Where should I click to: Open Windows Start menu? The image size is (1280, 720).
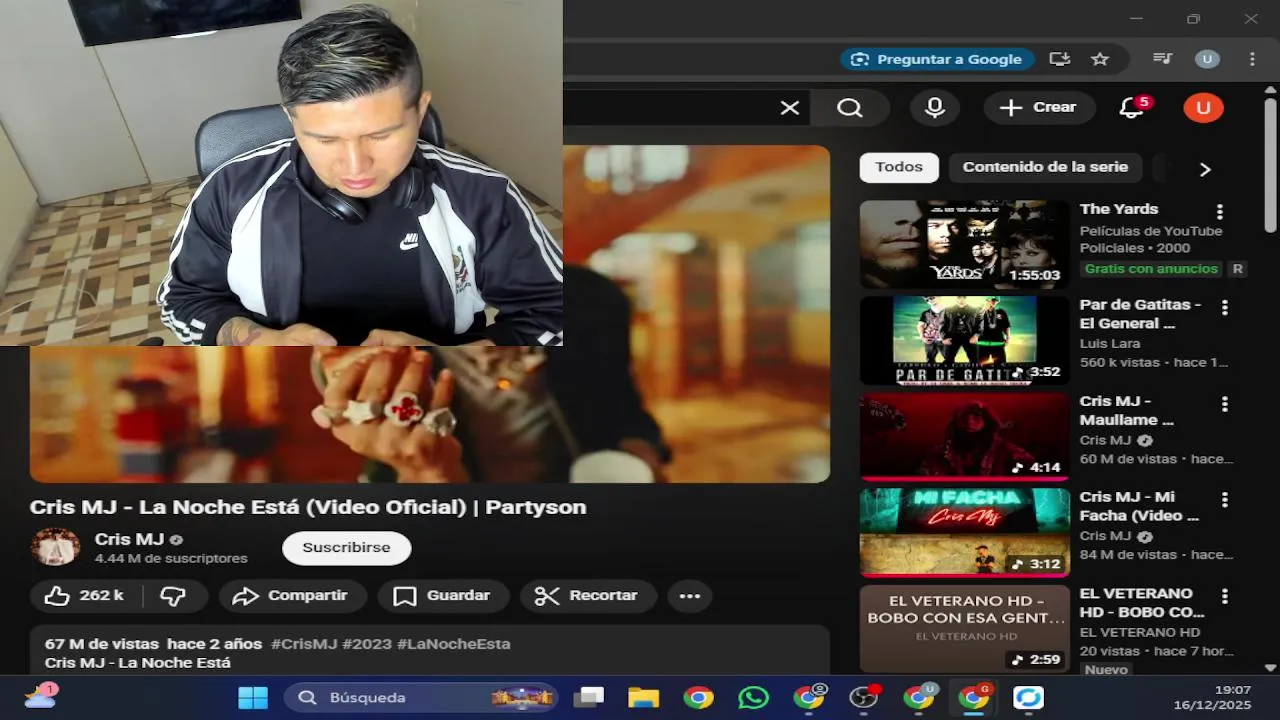tap(253, 697)
